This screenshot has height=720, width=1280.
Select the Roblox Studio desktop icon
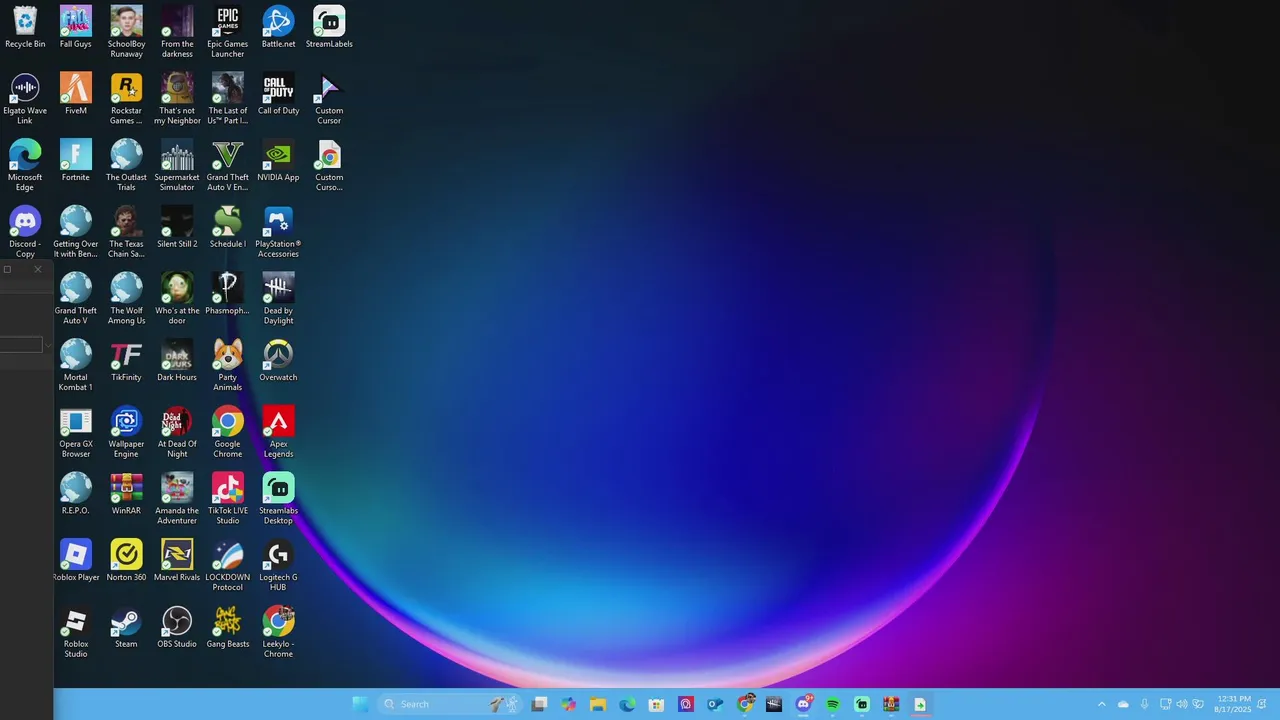tap(76, 632)
